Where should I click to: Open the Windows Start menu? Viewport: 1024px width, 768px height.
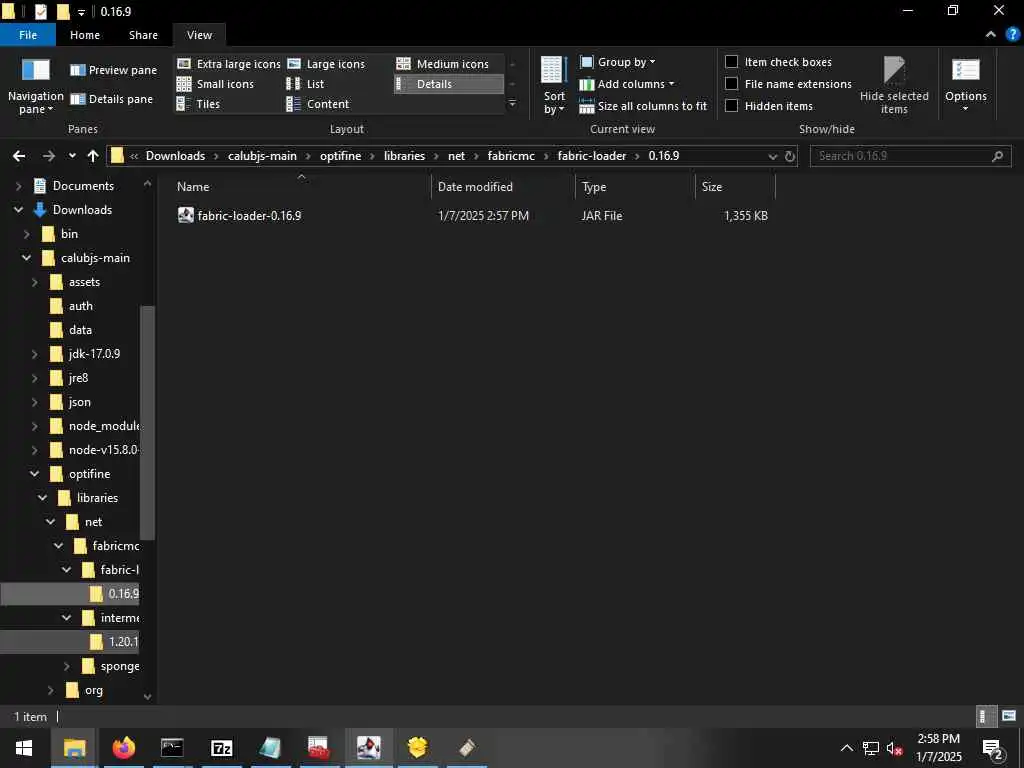click(x=24, y=747)
